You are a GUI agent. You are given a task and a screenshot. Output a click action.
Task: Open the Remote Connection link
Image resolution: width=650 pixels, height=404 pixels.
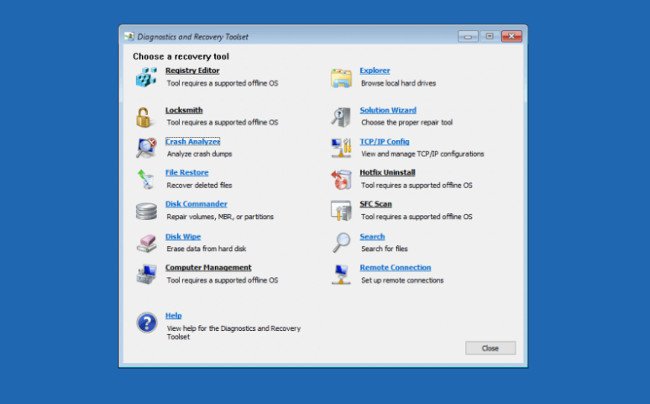(x=395, y=268)
